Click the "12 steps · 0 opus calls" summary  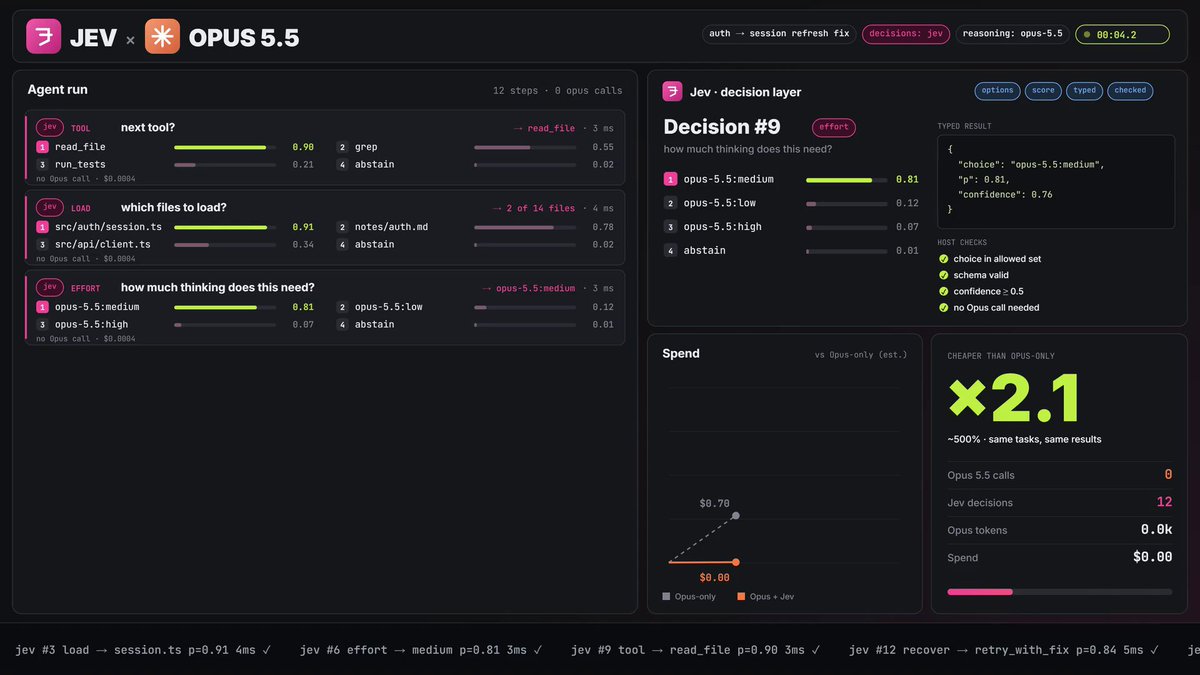tap(557, 91)
